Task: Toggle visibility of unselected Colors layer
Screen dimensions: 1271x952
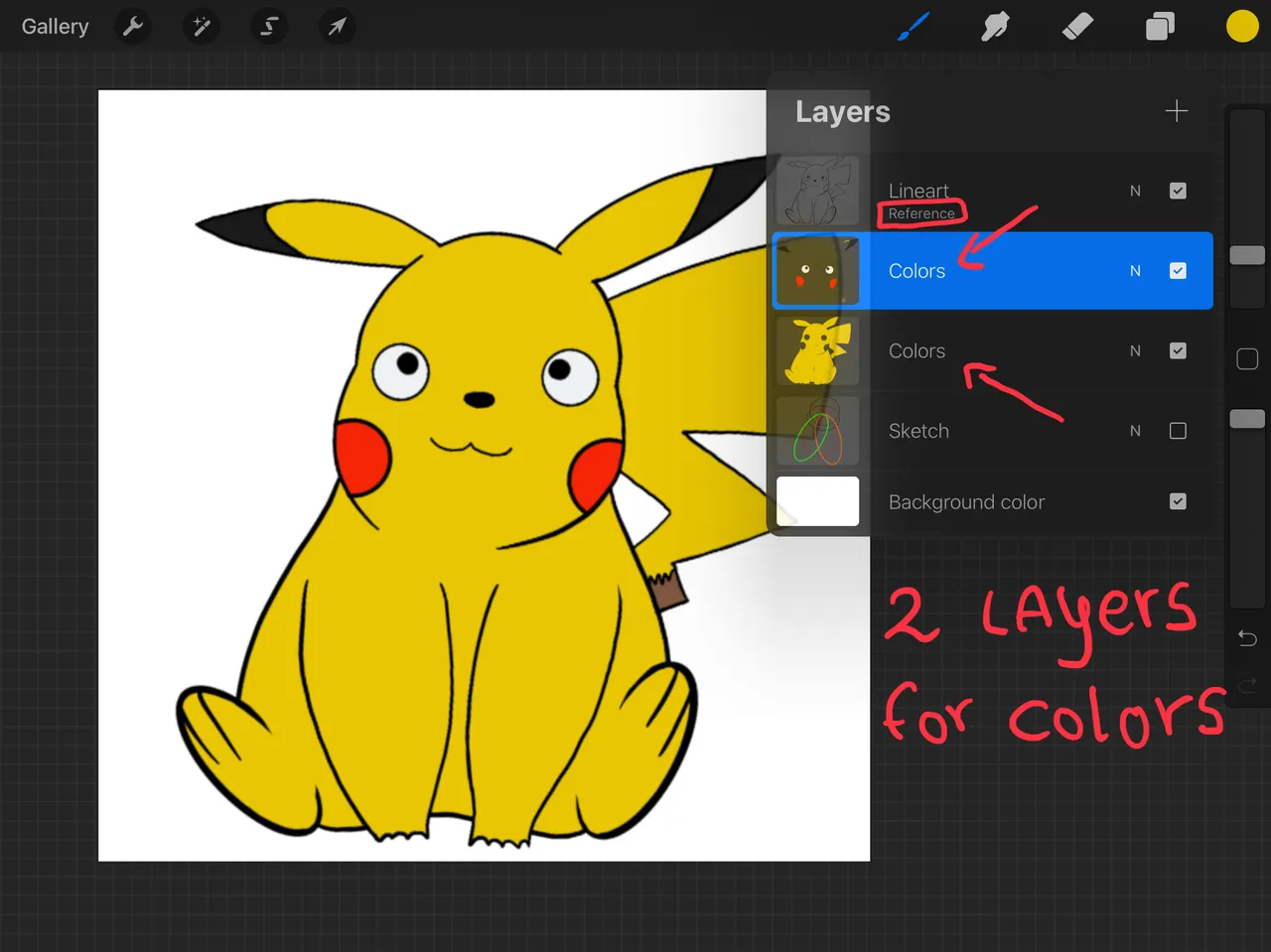Action: pos(1178,350)
